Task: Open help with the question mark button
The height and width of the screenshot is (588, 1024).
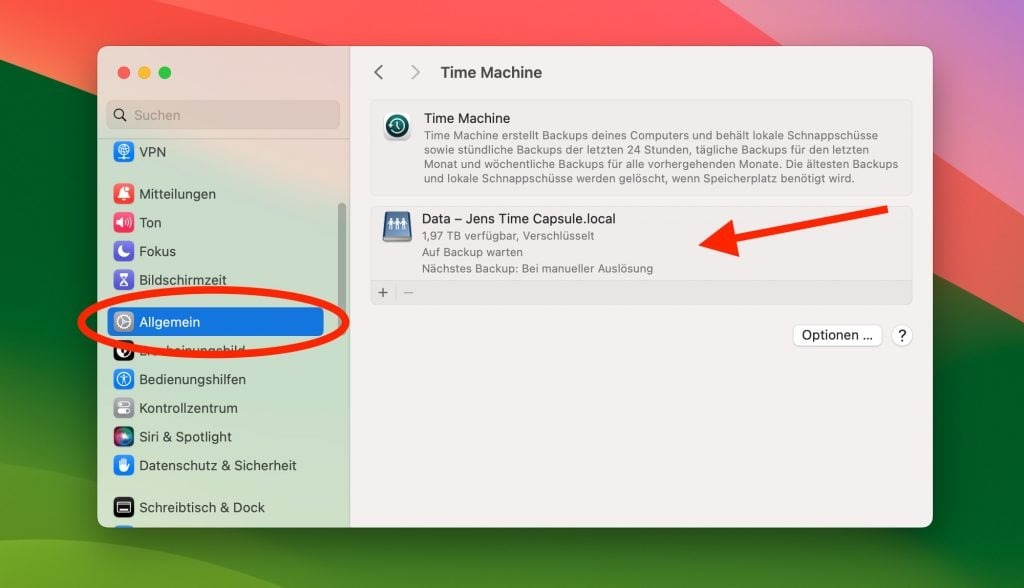Action: click(902, 335)
